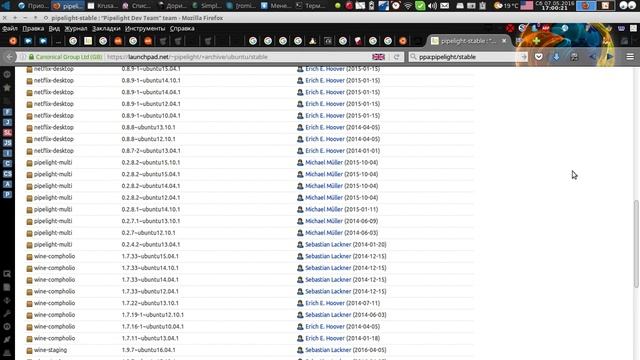Click wine-compholio in the 1.7.16-1~ubuntu10.04.1 row
640x360 pixels.
[54, 327]
